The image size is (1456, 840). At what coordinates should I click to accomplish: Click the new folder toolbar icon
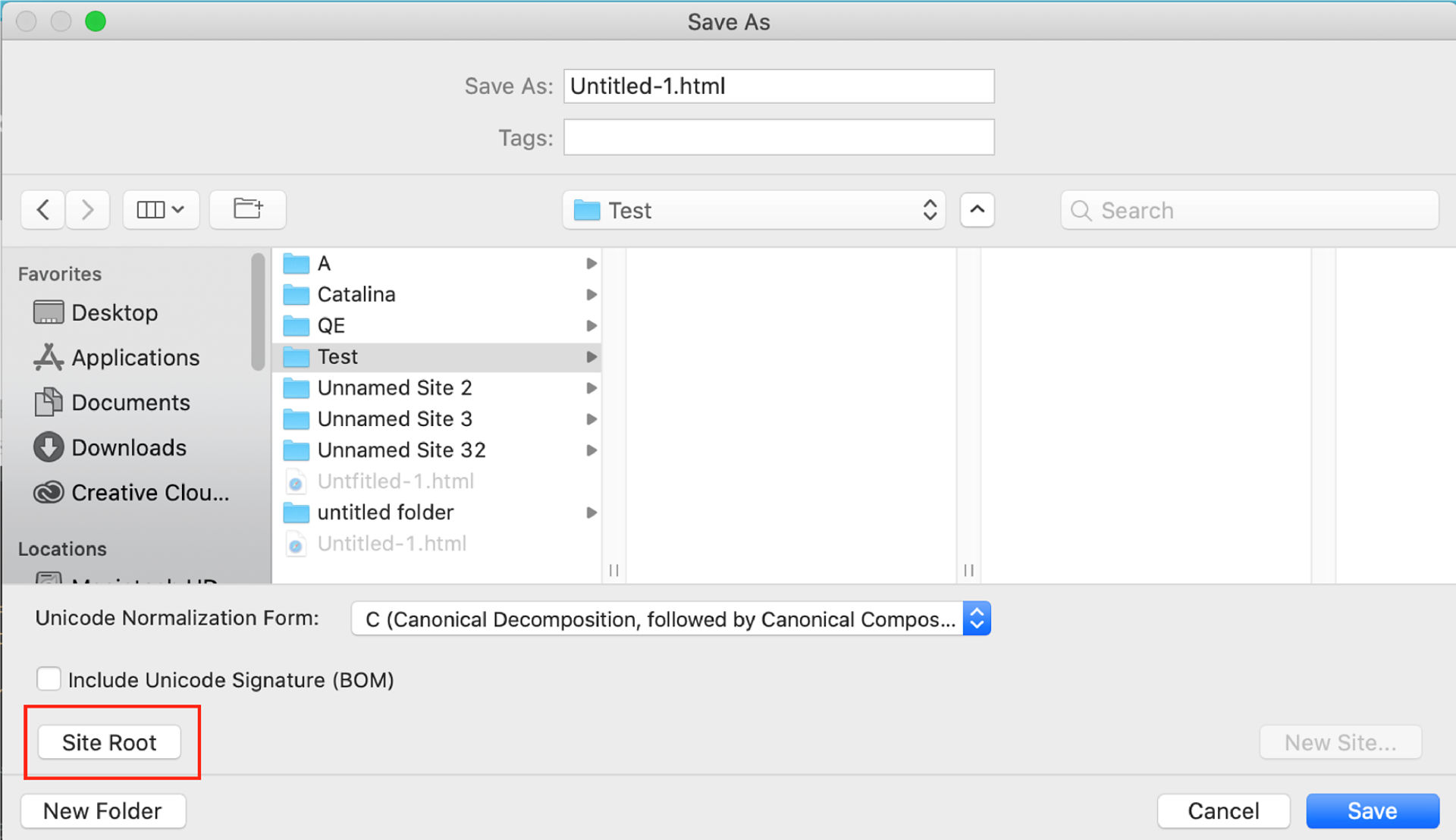[247, 209]
